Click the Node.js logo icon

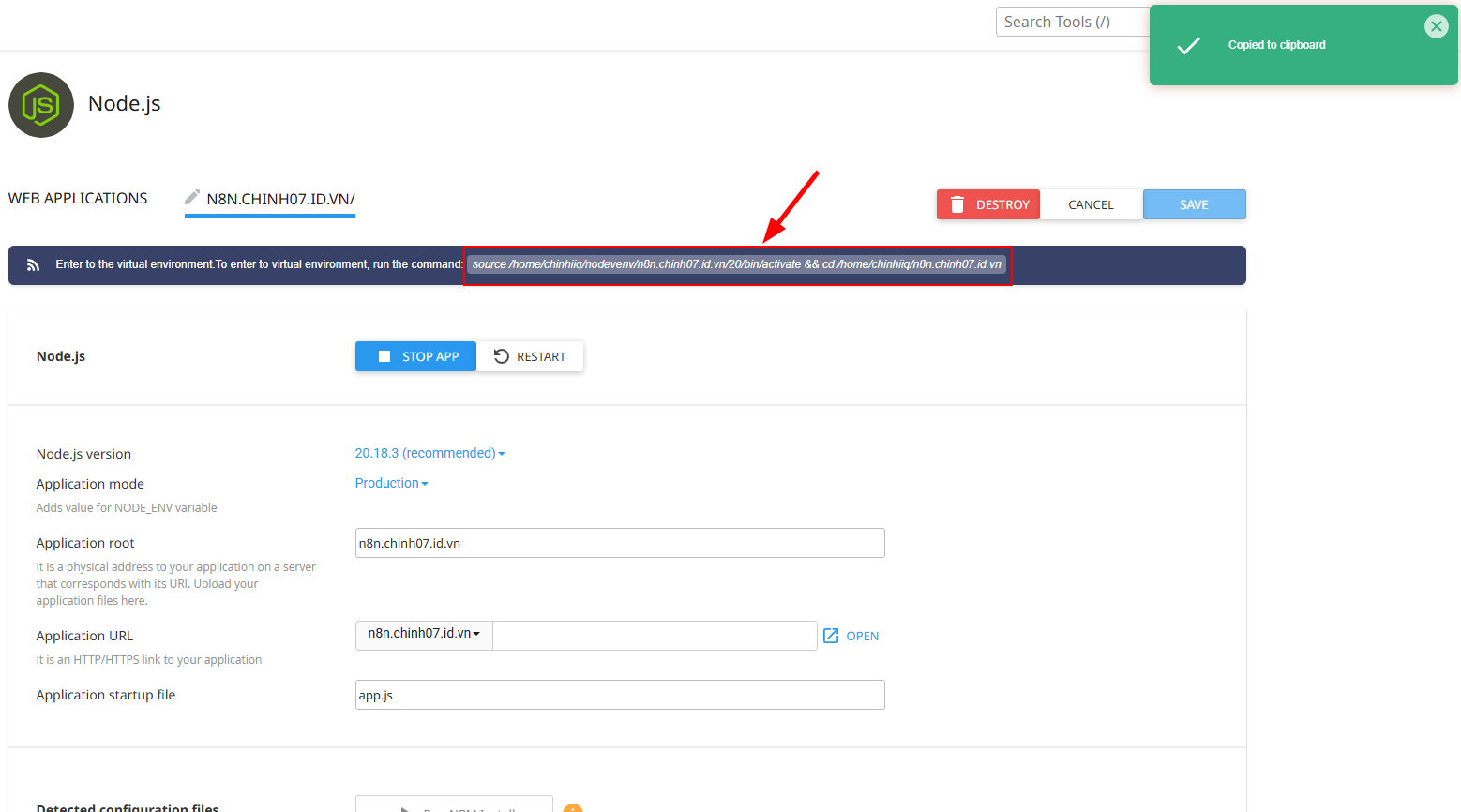[x=41, y=105]
